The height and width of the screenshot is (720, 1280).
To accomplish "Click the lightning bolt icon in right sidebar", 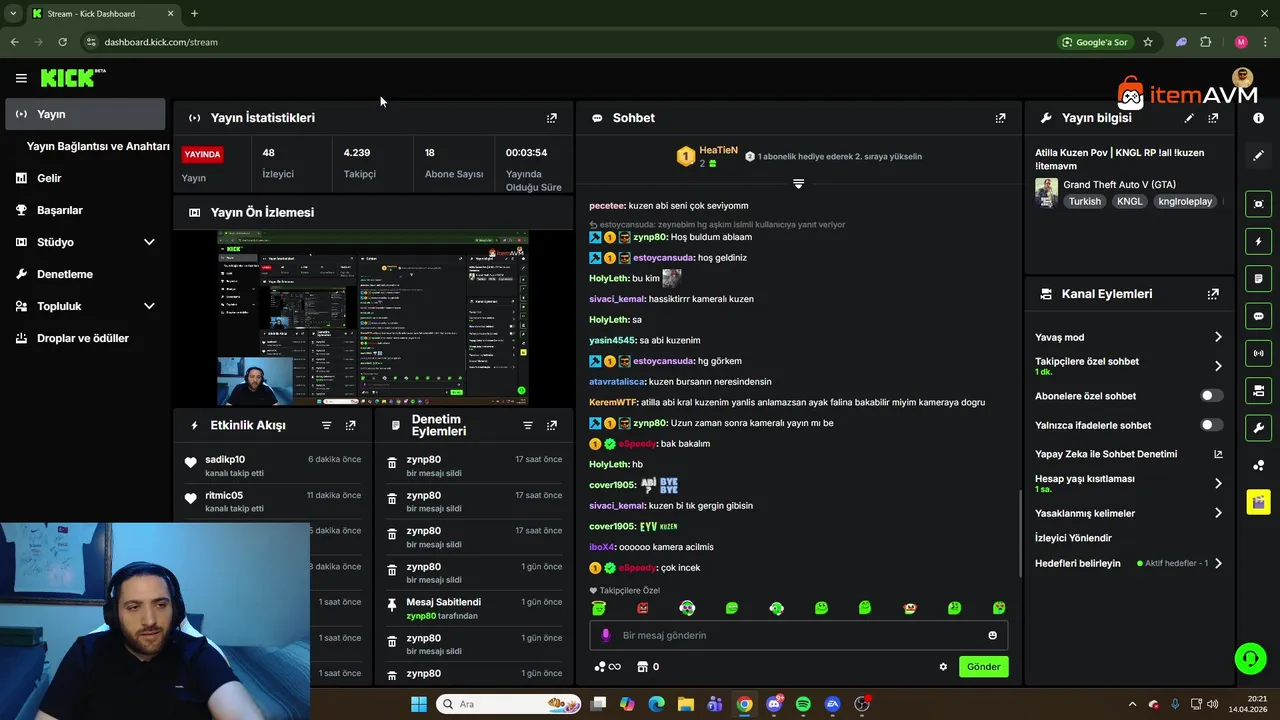I will (x=1258, y=241).
